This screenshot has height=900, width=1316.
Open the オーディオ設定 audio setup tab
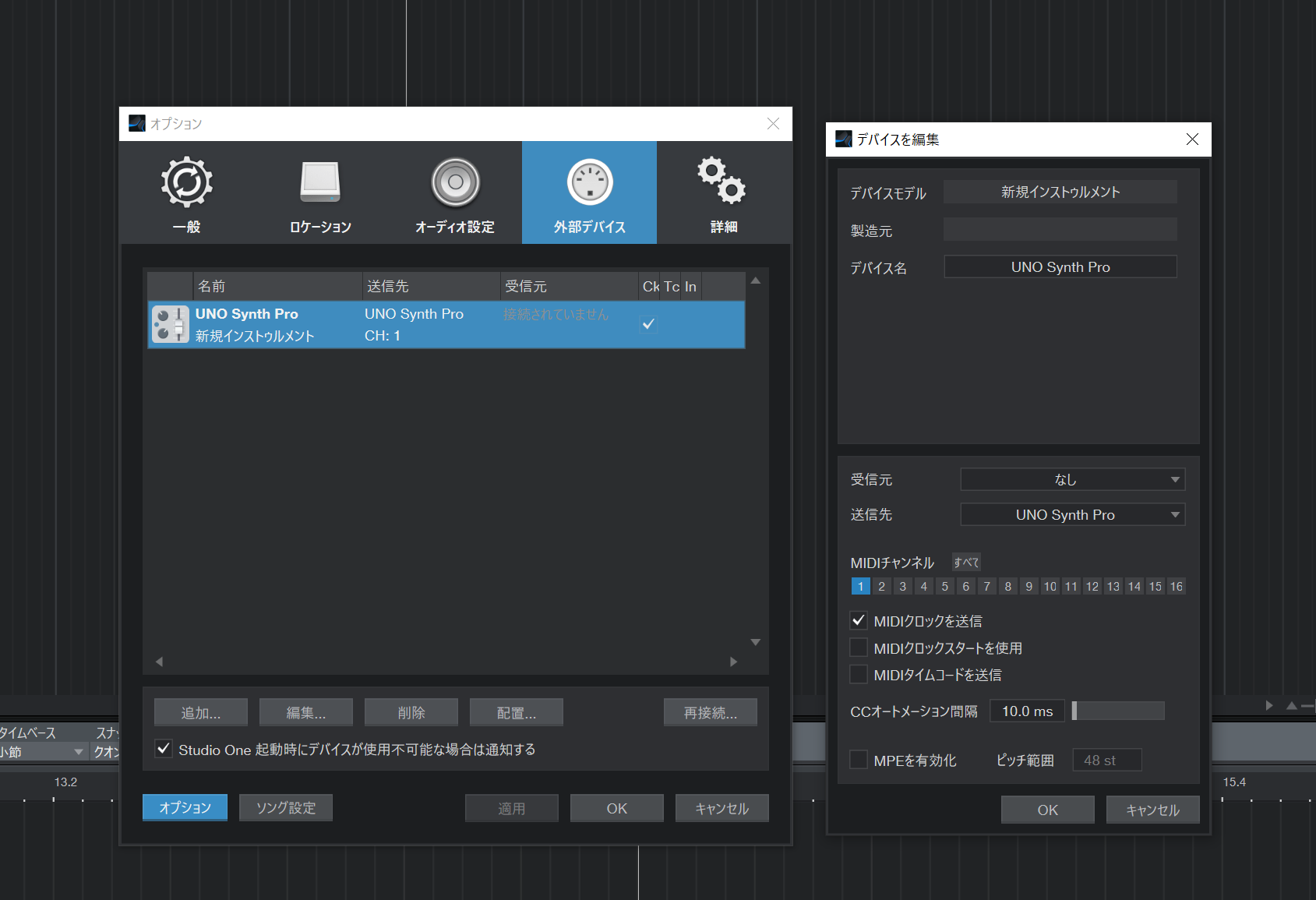coord(455,192)
